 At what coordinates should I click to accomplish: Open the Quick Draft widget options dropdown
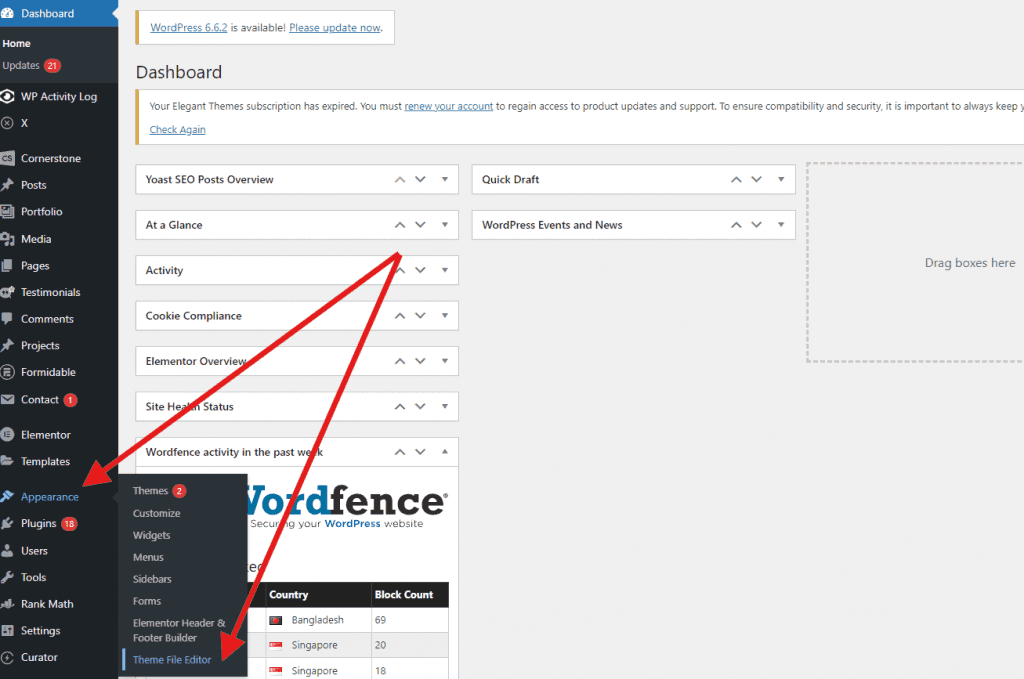tap(781, 179)
